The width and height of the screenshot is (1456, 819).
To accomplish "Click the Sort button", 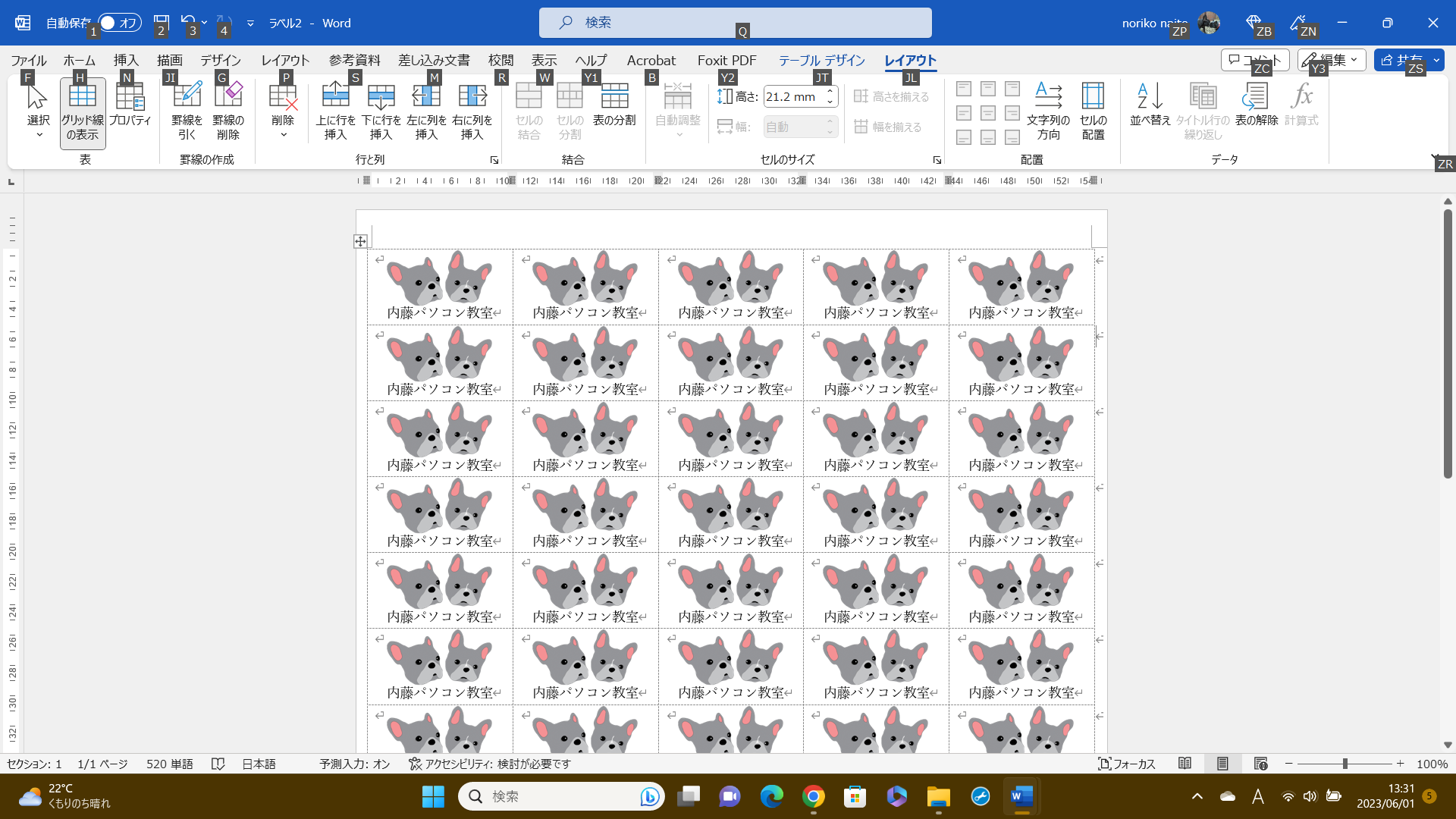I will click(1150, 105).
